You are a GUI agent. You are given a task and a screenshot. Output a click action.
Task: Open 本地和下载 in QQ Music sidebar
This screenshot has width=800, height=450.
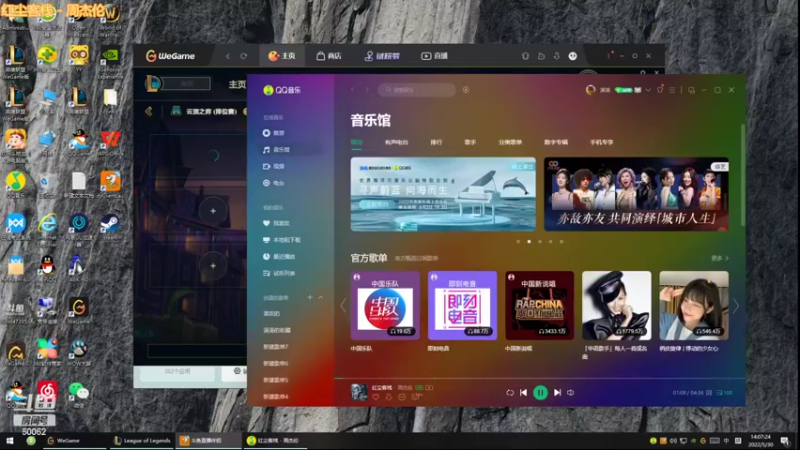[x=281, y=240]
